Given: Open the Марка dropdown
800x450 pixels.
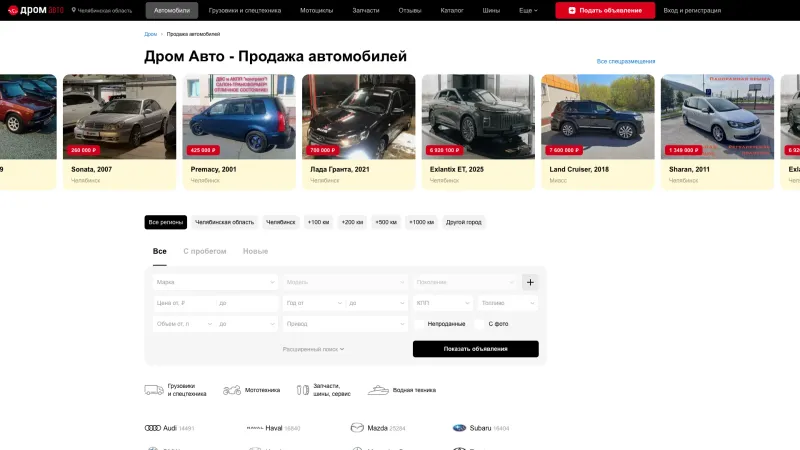Looking at the screenshot, I should pos(215,282).
